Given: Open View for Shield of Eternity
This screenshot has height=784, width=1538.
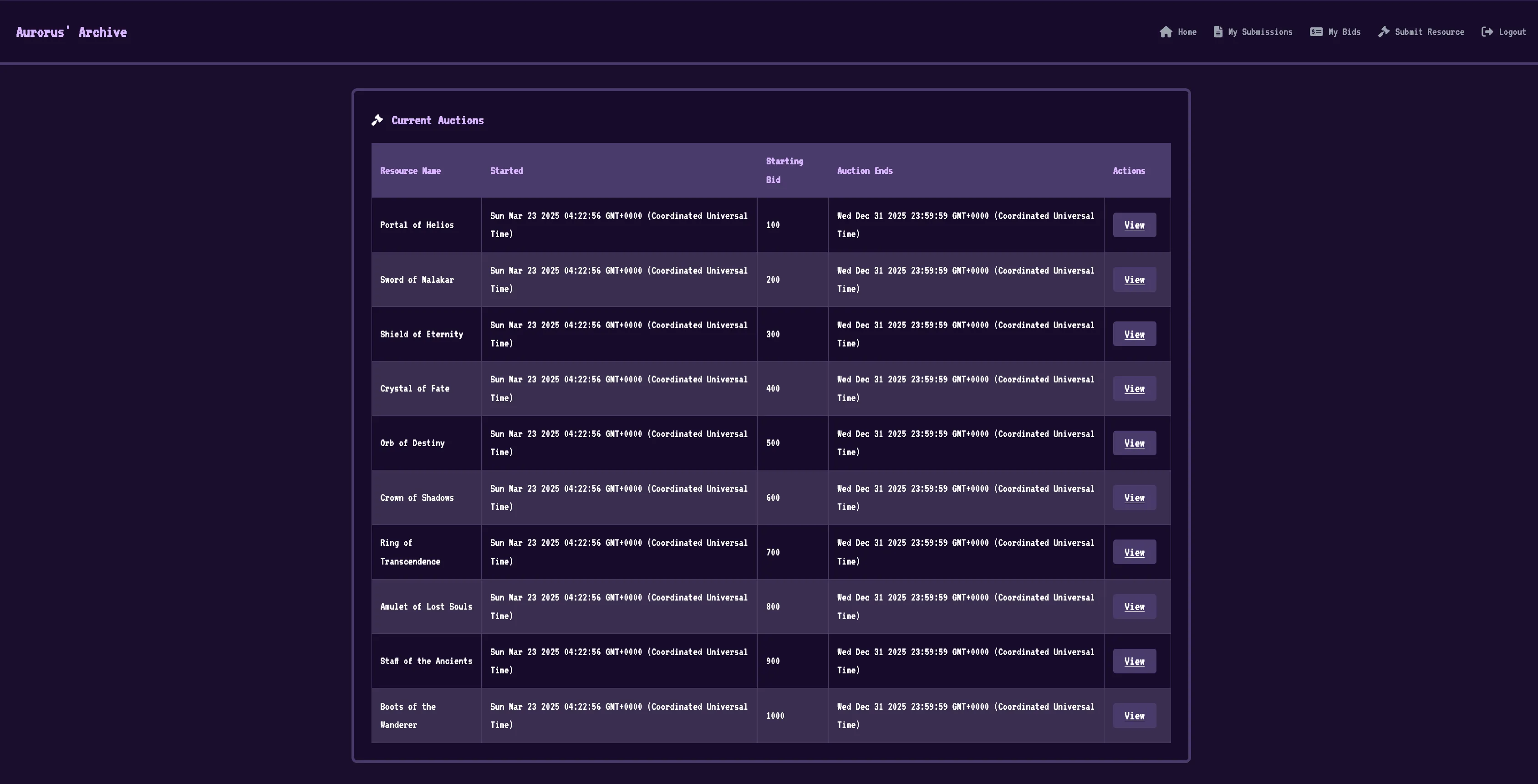Looking at the screenshot, I should coord(1134,334).
